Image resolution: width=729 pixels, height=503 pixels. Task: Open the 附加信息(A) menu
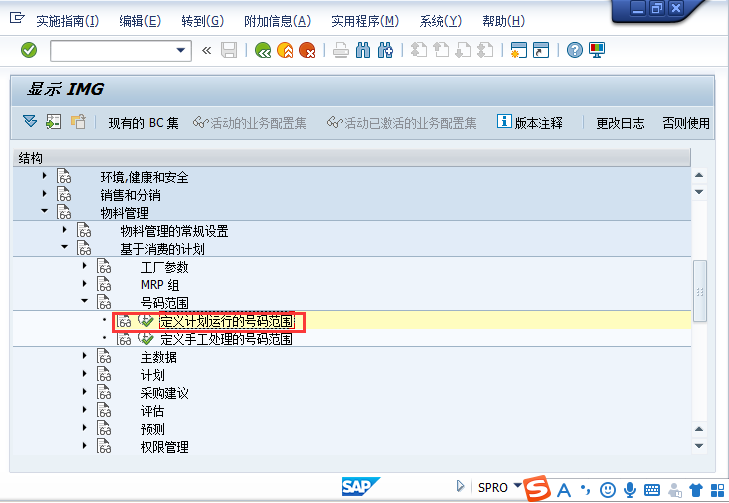(x=278, y=21)
